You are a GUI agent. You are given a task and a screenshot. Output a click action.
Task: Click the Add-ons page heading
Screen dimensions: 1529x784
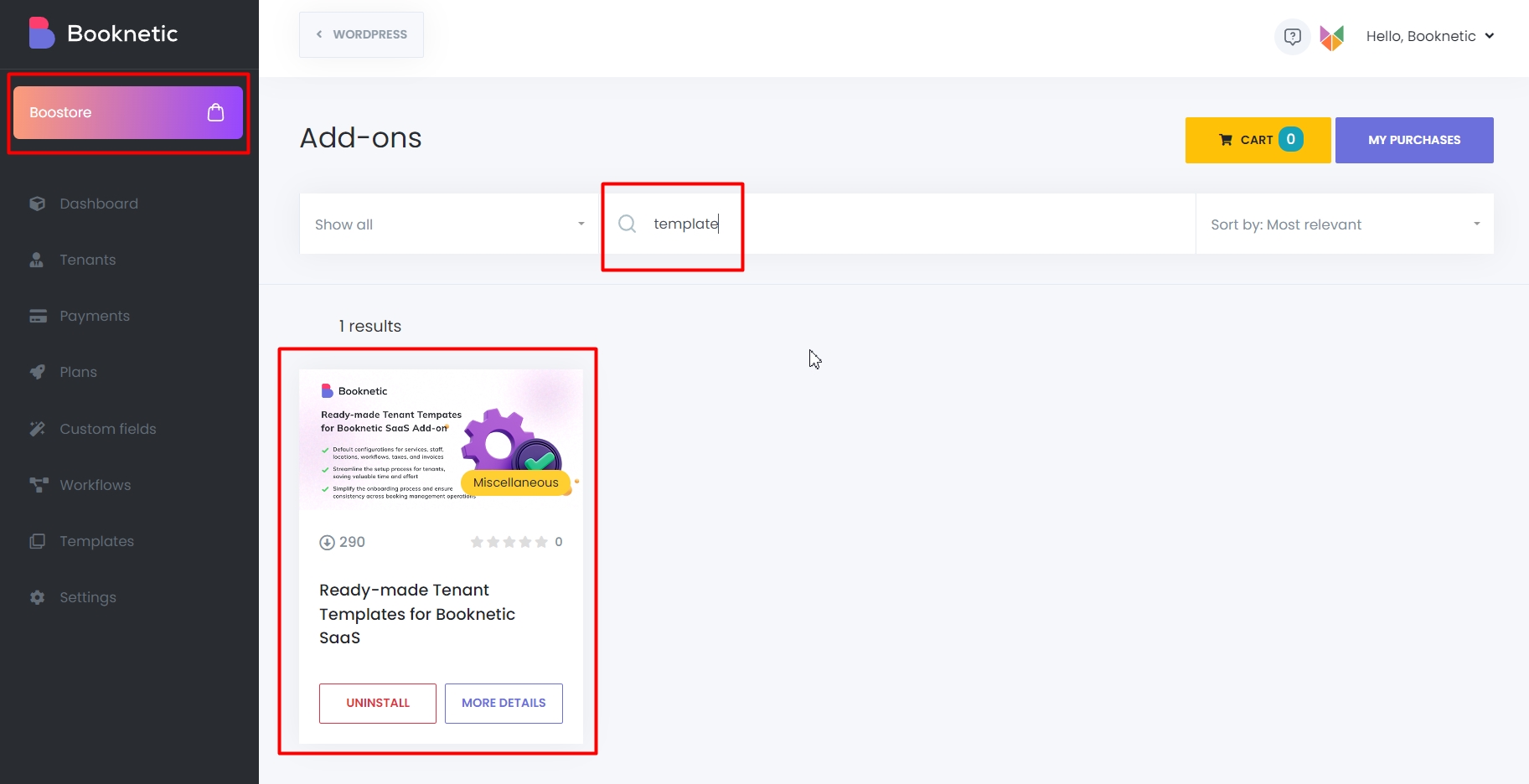(x=361, y=137)
